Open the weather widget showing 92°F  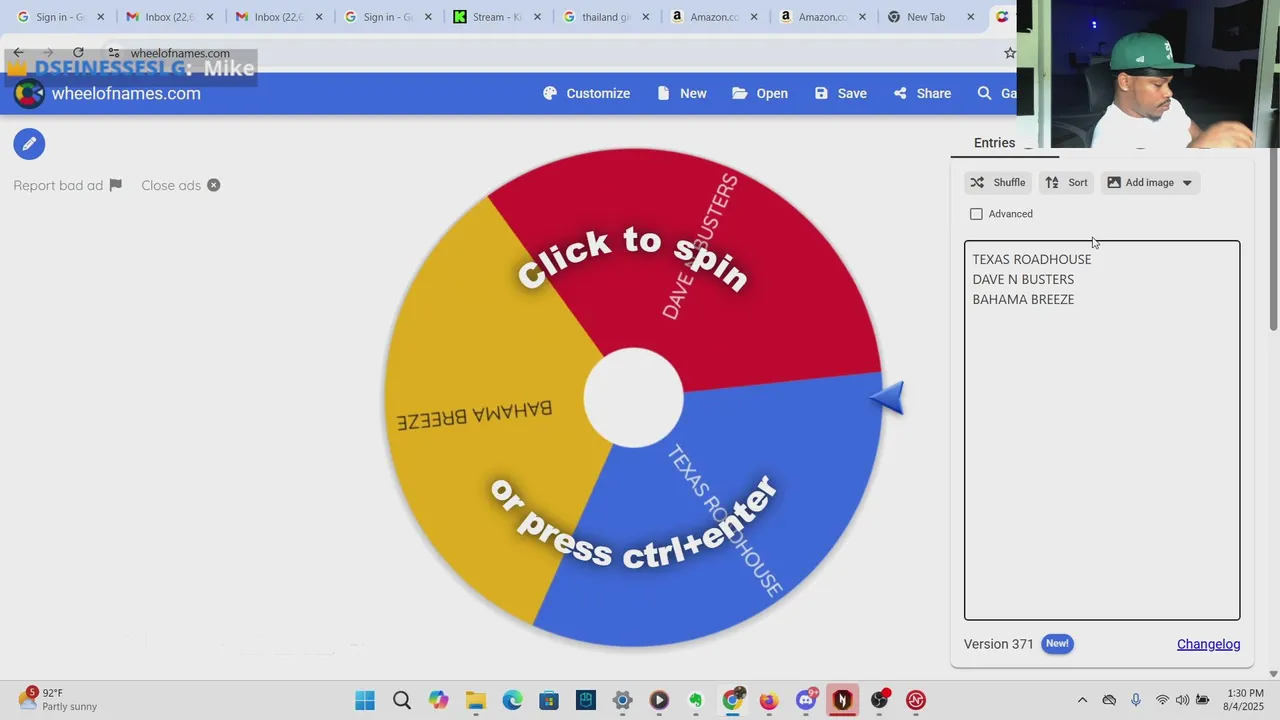click(58, 700)
